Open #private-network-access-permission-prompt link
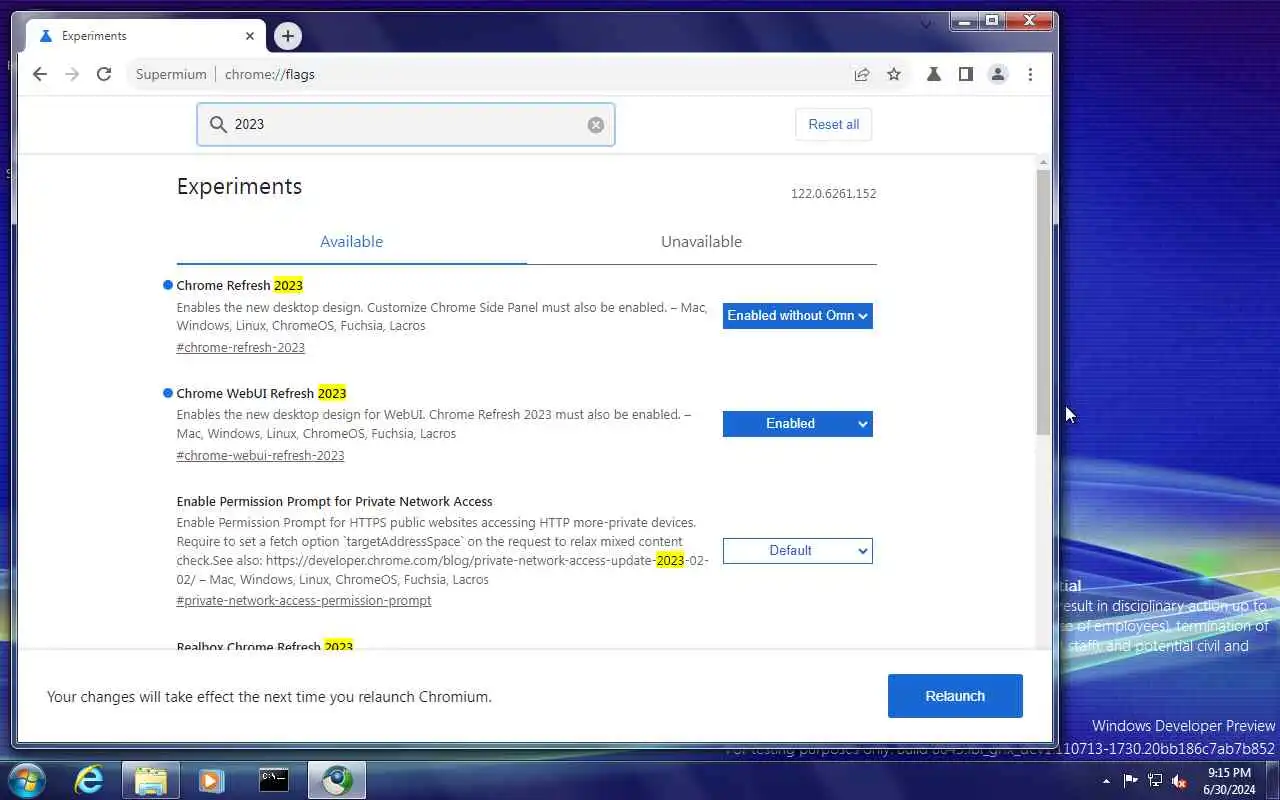This screenshot has width=1280, height=800. [x=304, y=601]
